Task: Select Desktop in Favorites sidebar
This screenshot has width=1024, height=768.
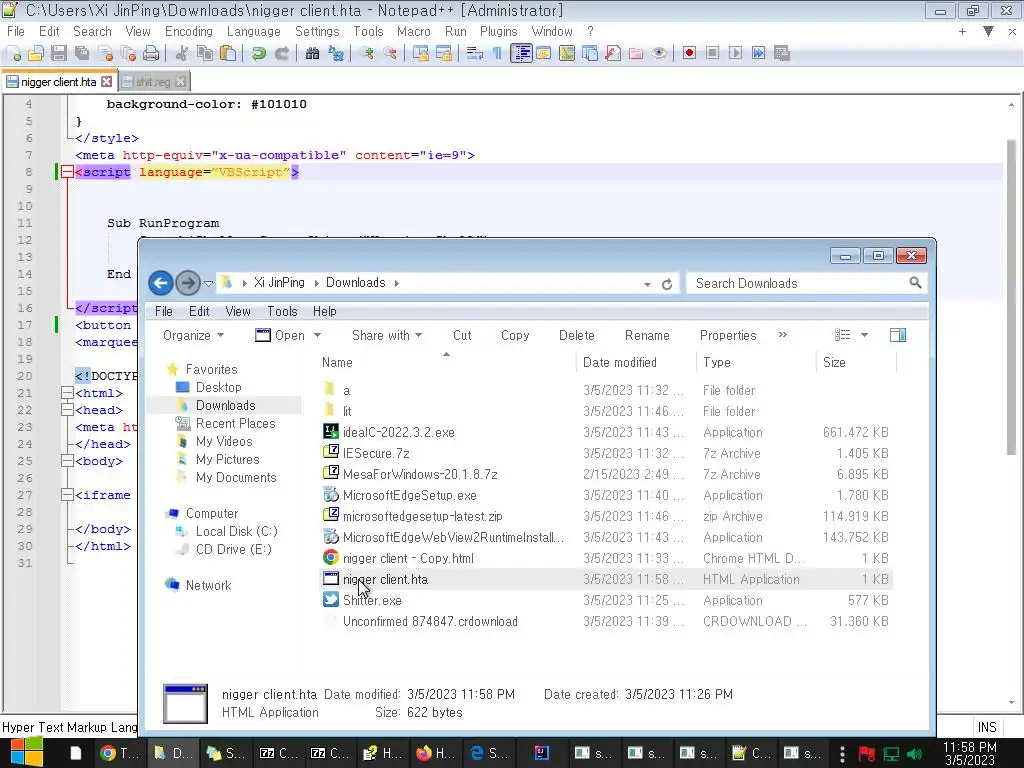Action: click(x=218, y=387)
